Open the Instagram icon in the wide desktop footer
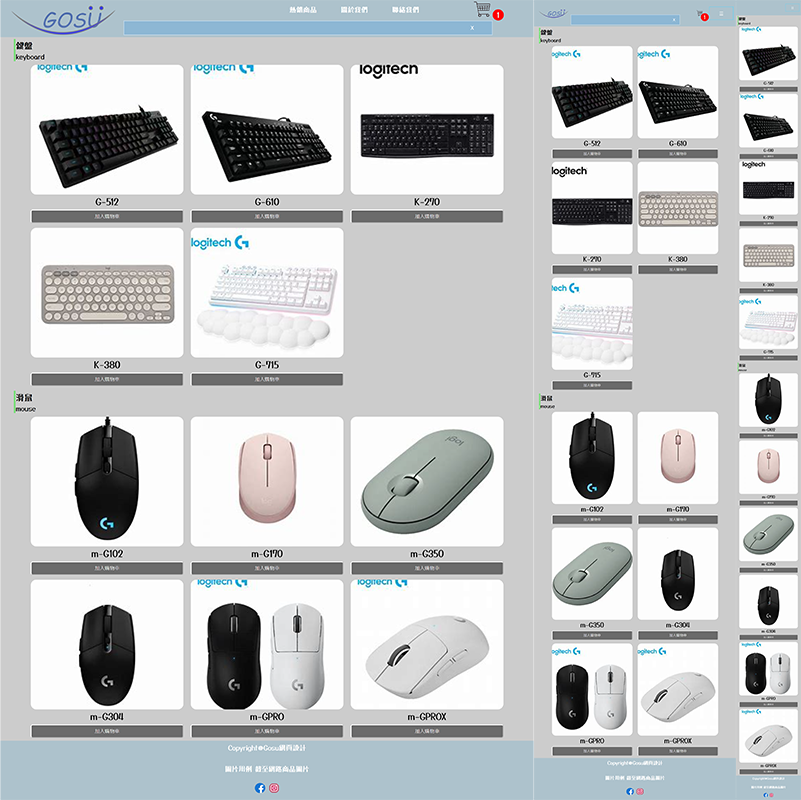Image resolution: width=801 pixels, height=800 pixels. tap(275, 788)
